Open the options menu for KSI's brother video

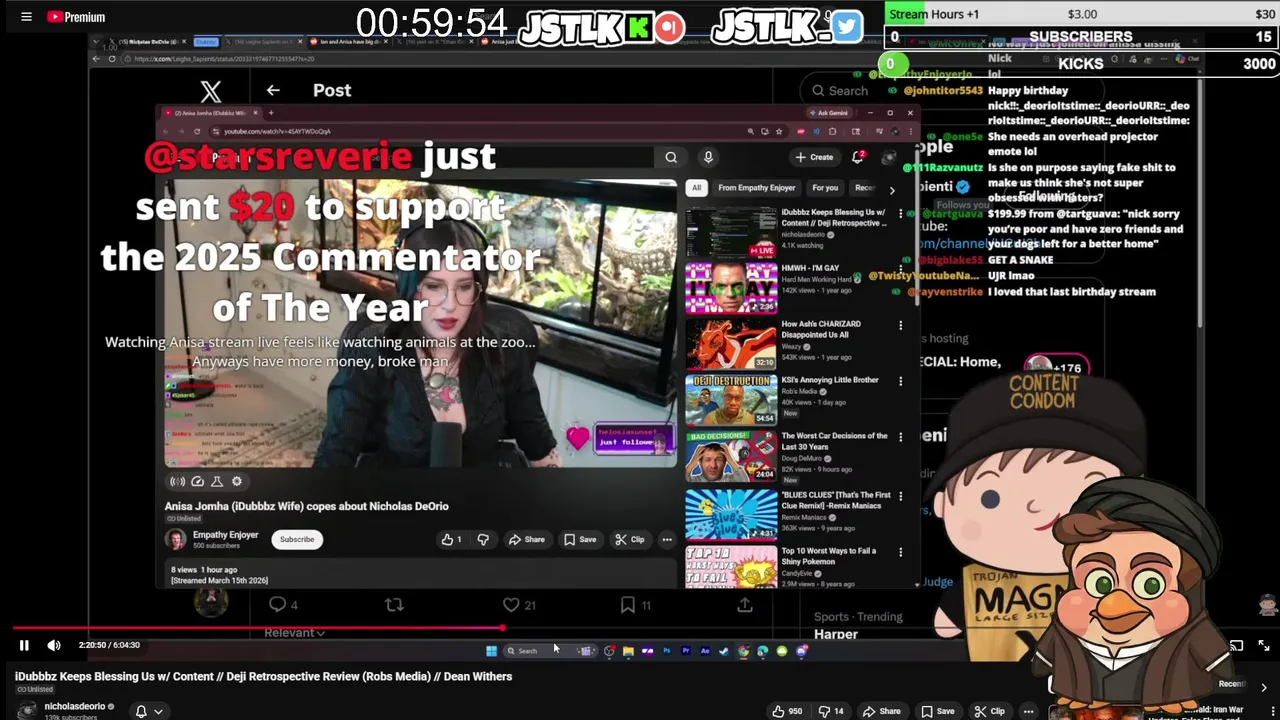[900, 381]
